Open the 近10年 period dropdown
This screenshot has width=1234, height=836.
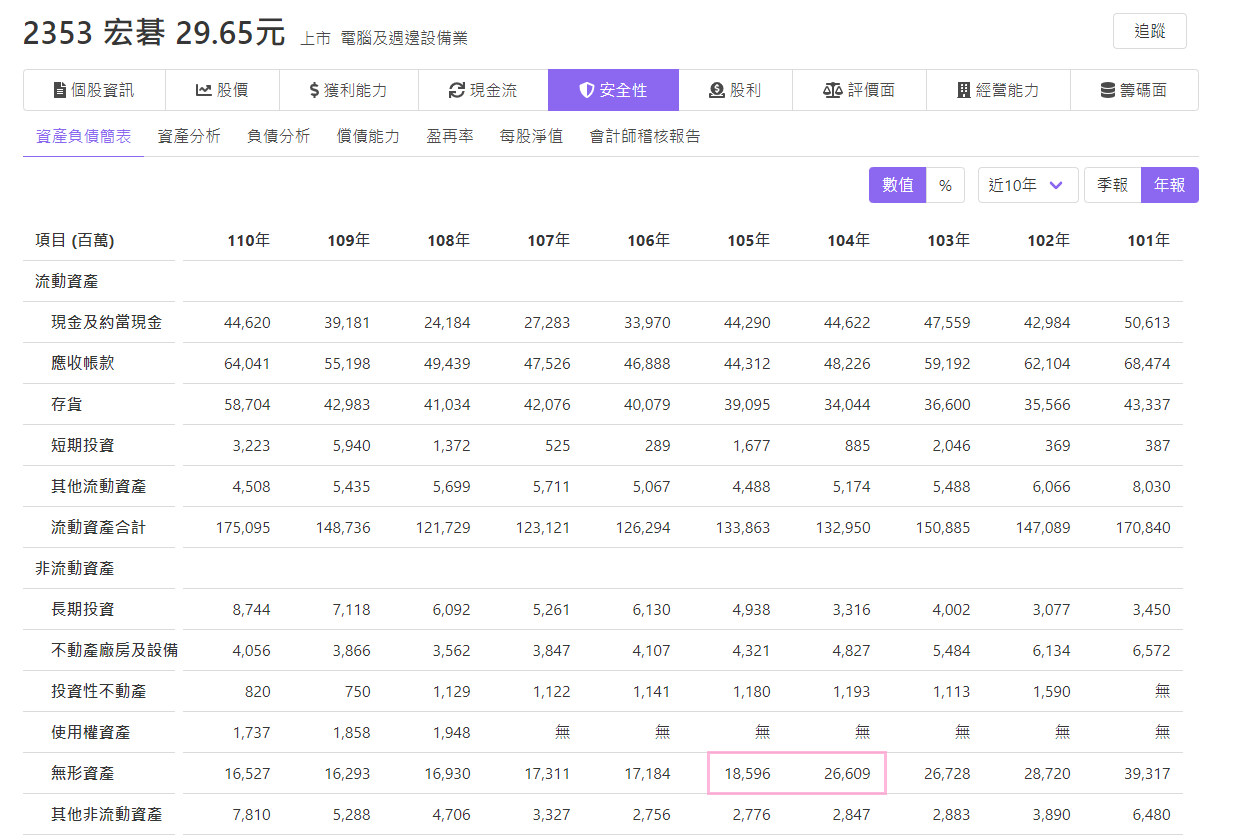tap(1028, 185)
